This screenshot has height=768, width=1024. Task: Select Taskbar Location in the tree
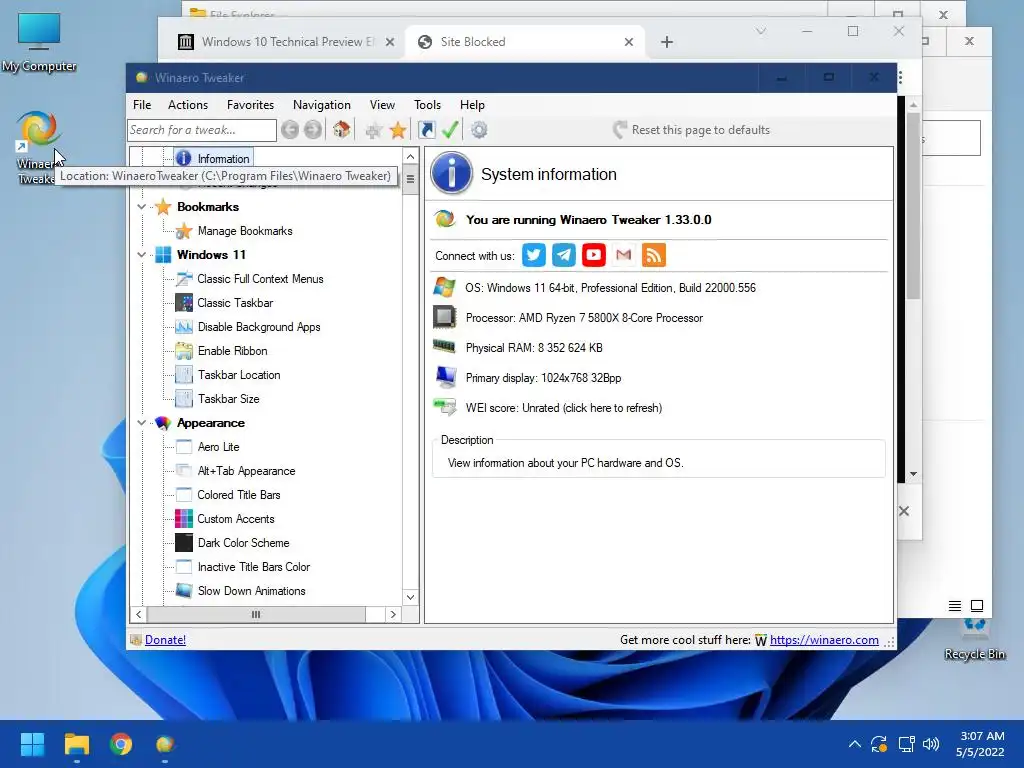[239, 375]
